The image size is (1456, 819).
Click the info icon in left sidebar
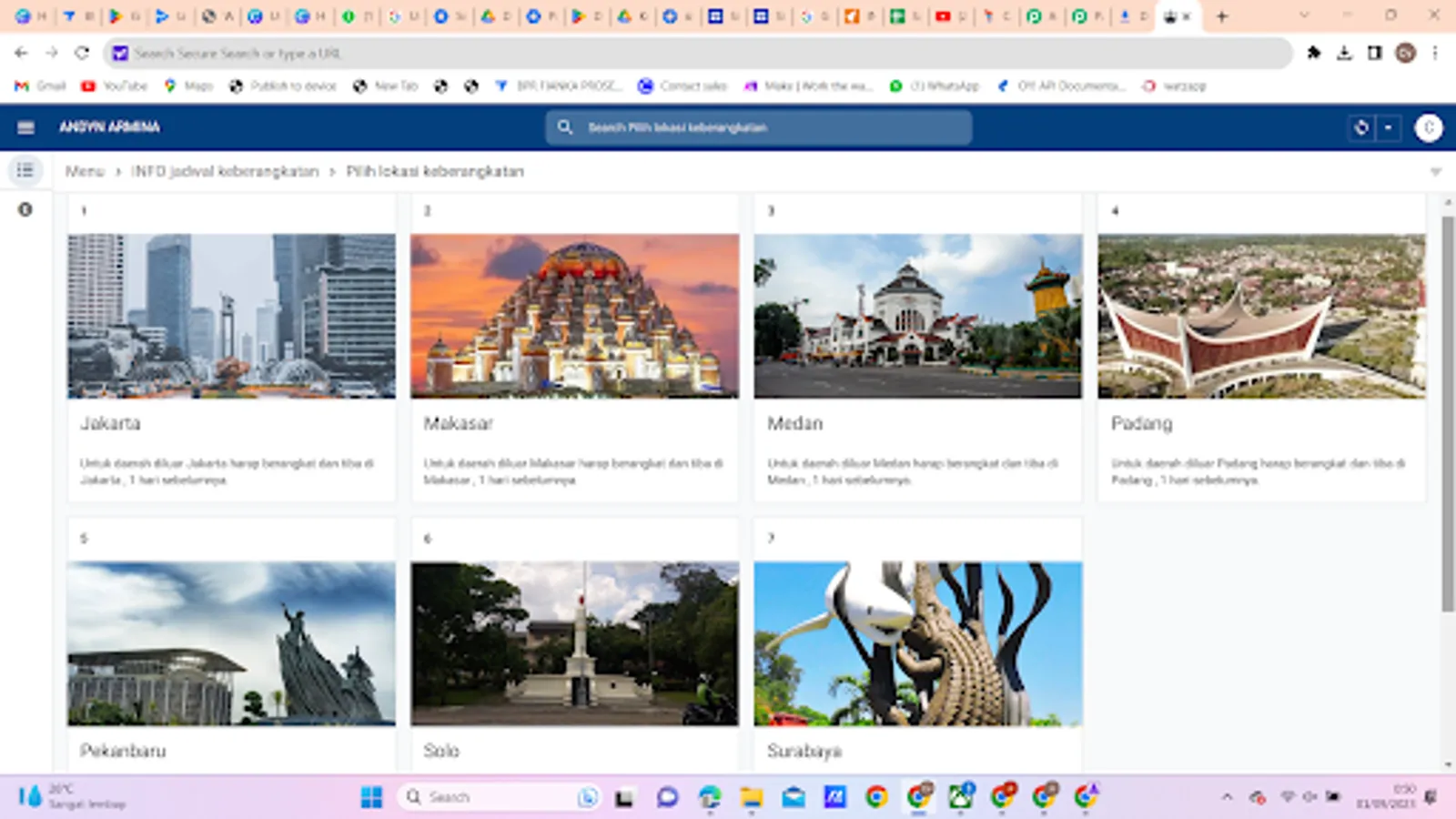pyautogui.click(x=25, y=209)
